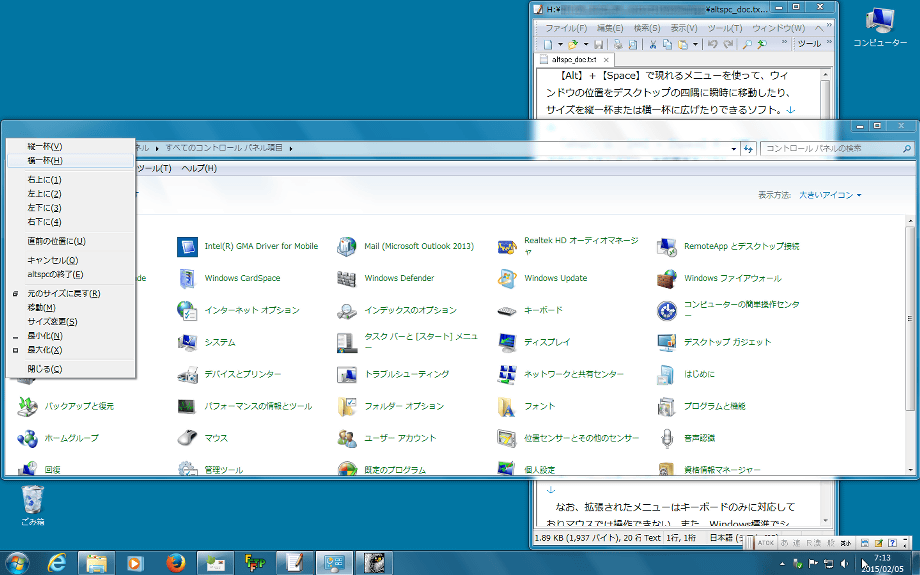This screenshot has height=575, width=920.
Task: Launch Internet Explorer from taskbar
Action: pyautogui.click(x=57, y=563)
